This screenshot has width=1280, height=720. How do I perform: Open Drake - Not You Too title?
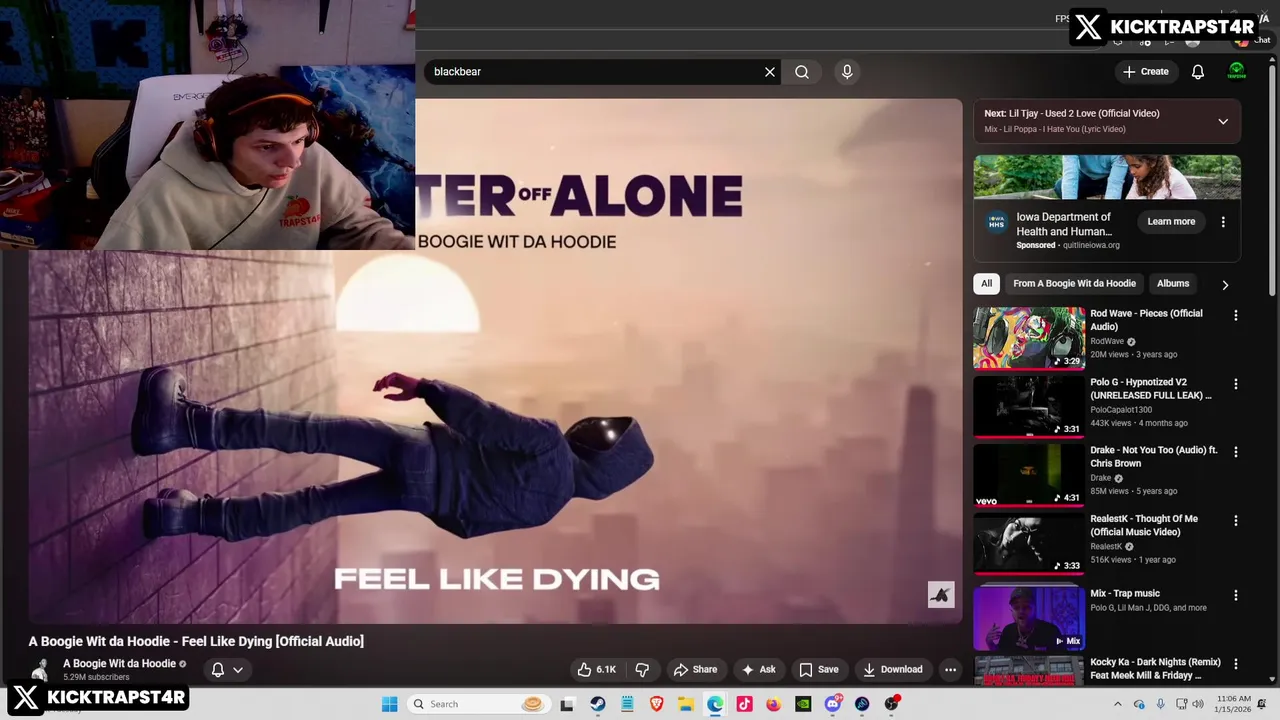(1154, 457)
